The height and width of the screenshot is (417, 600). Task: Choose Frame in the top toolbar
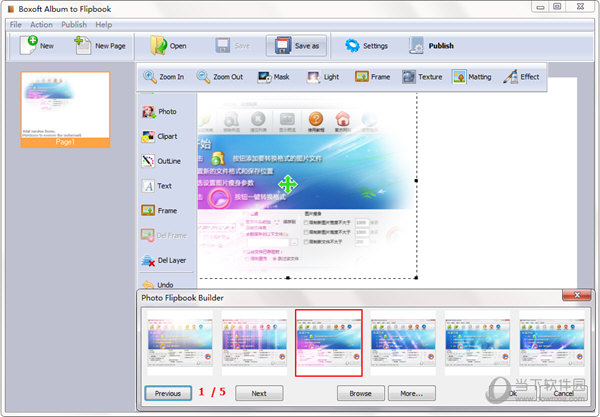point(372,77)
